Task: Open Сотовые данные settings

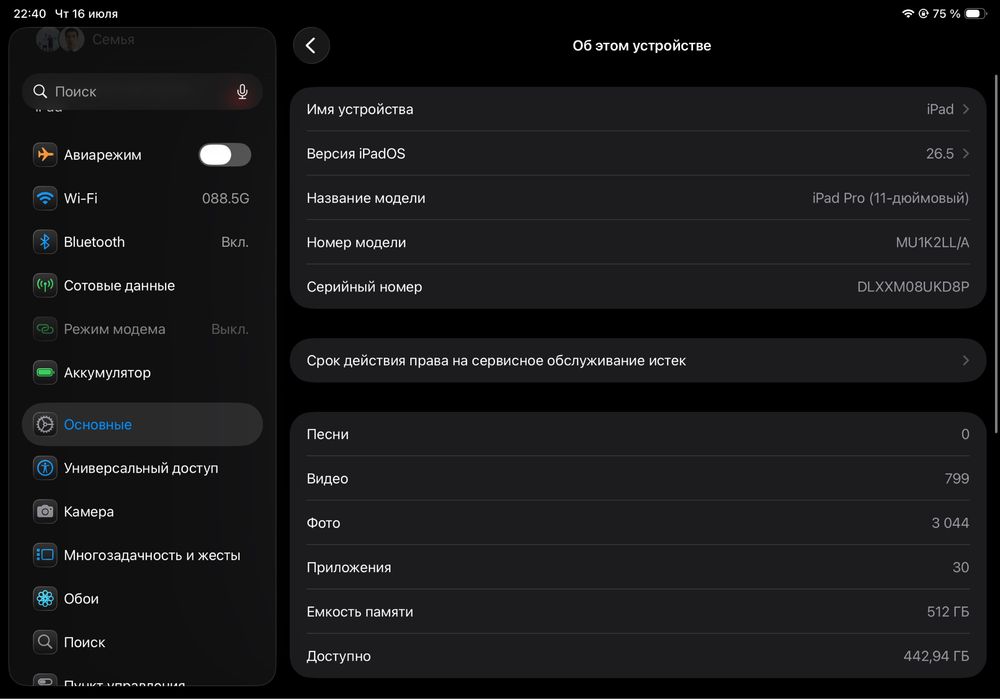Action: [x=142, y=285]
